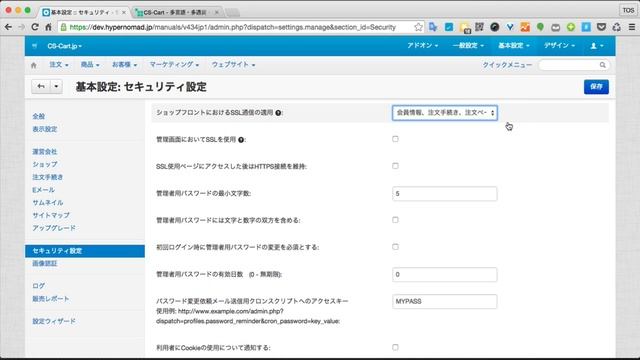
Task: Open お客様 menu
Action: pyautogui.click(x=124, y=64)
